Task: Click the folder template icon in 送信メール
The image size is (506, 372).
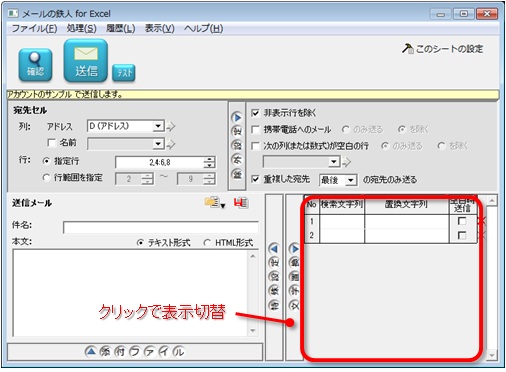Action: coord(212,202)
